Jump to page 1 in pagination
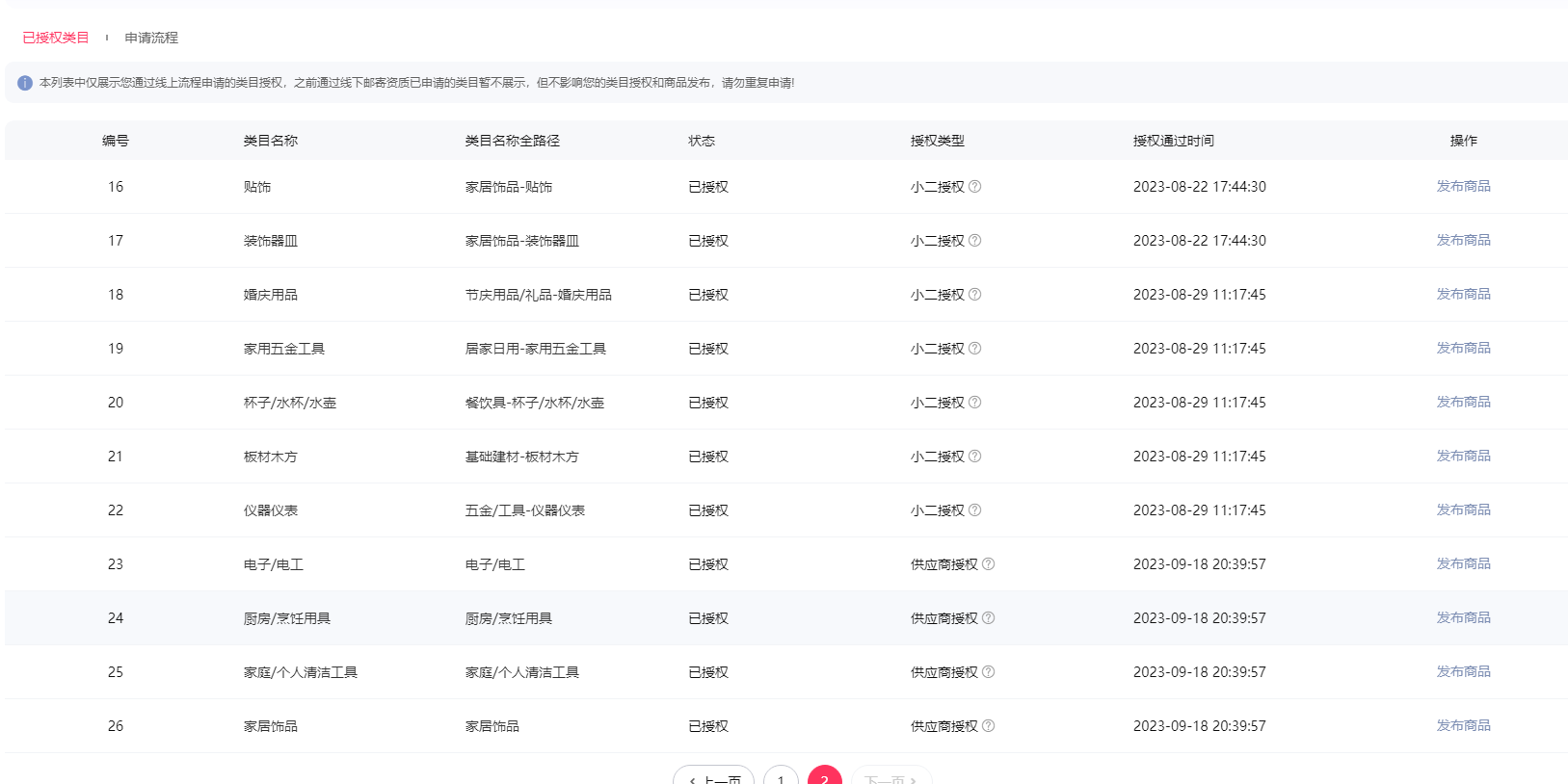This screenshot has height=784, width=1568. click(781, 776)
